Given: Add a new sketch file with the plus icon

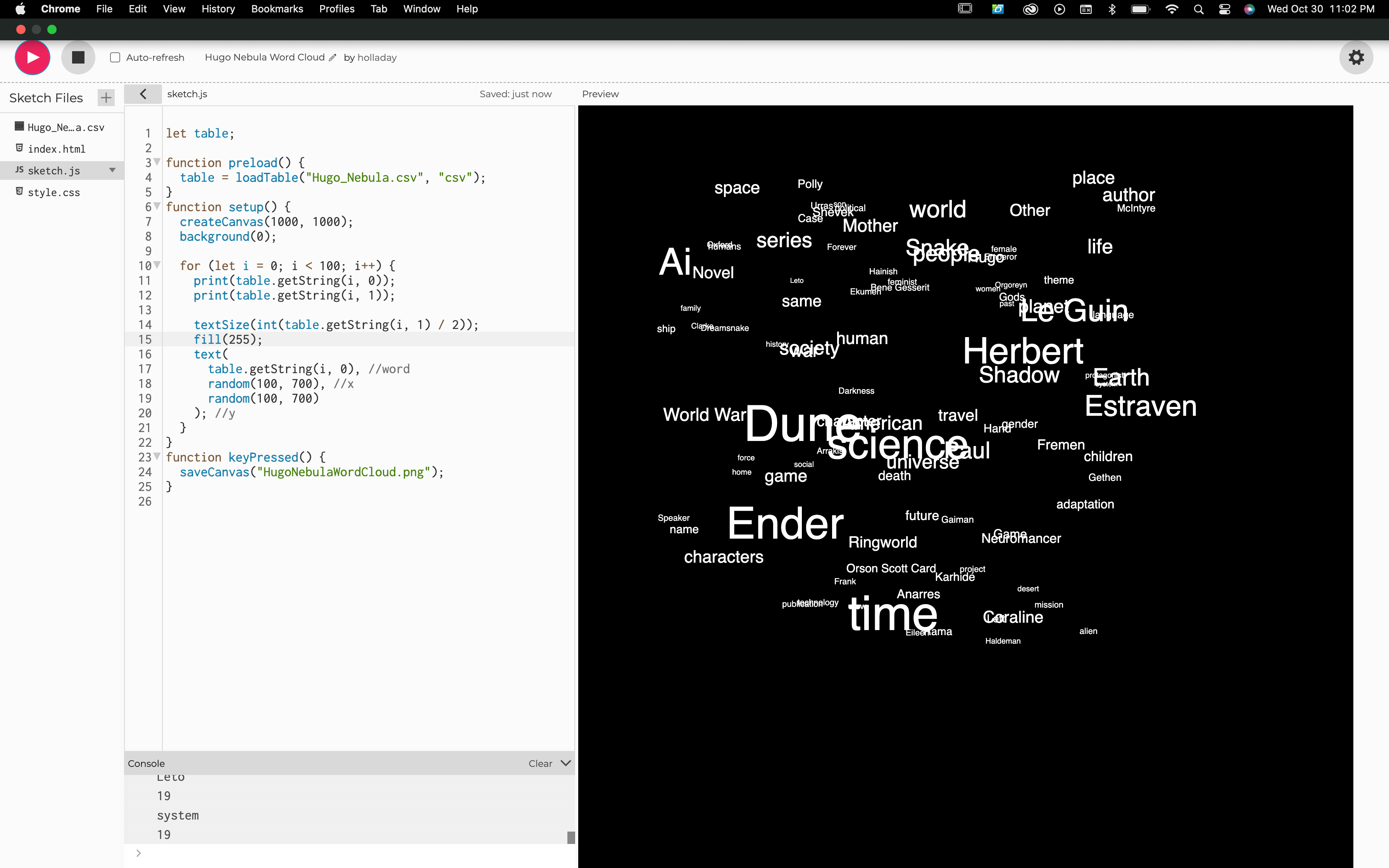Looking at the screenshot, I should (106, 98).
